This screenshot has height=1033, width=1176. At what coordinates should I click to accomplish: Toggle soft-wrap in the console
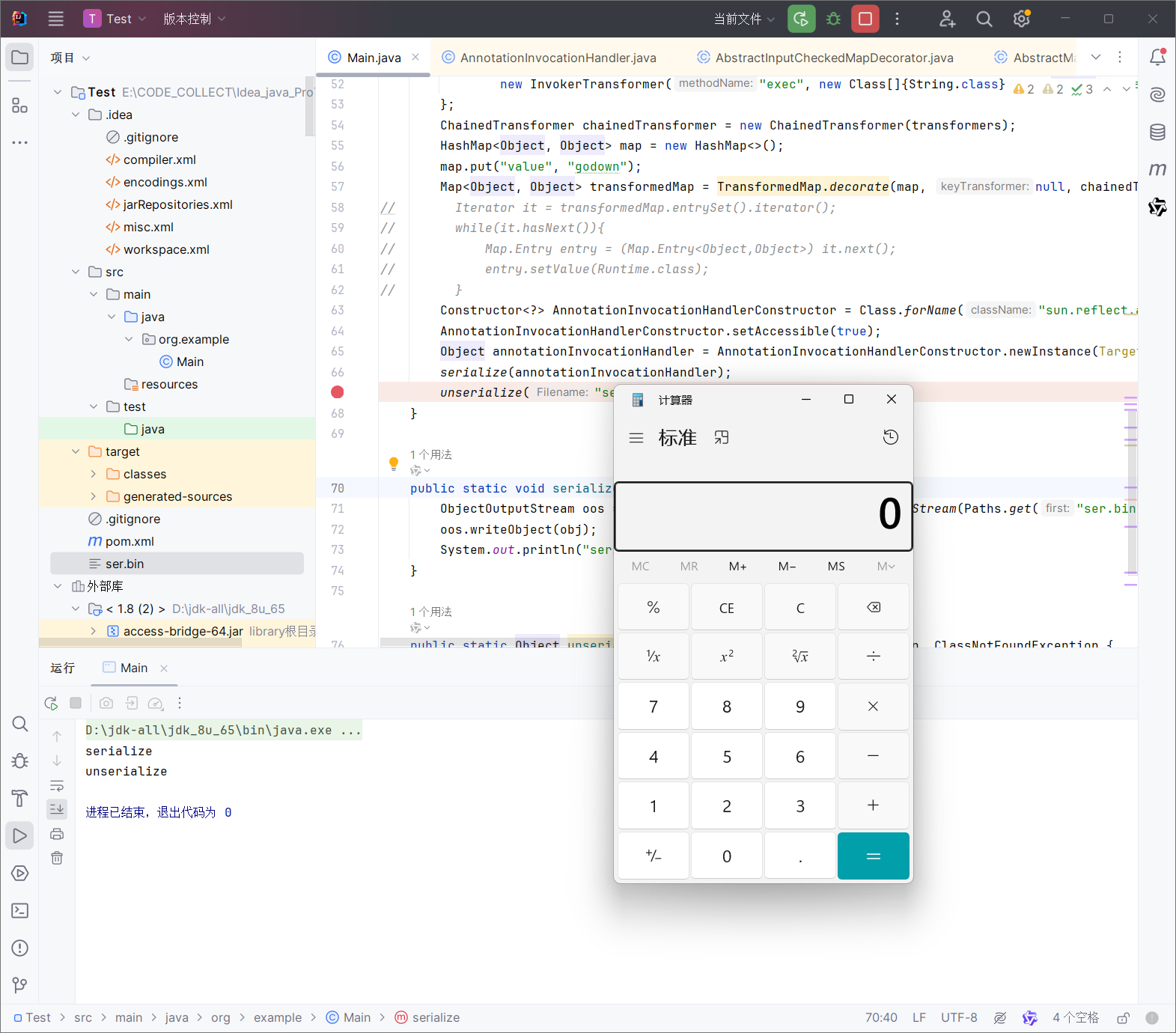coord(57,786)
